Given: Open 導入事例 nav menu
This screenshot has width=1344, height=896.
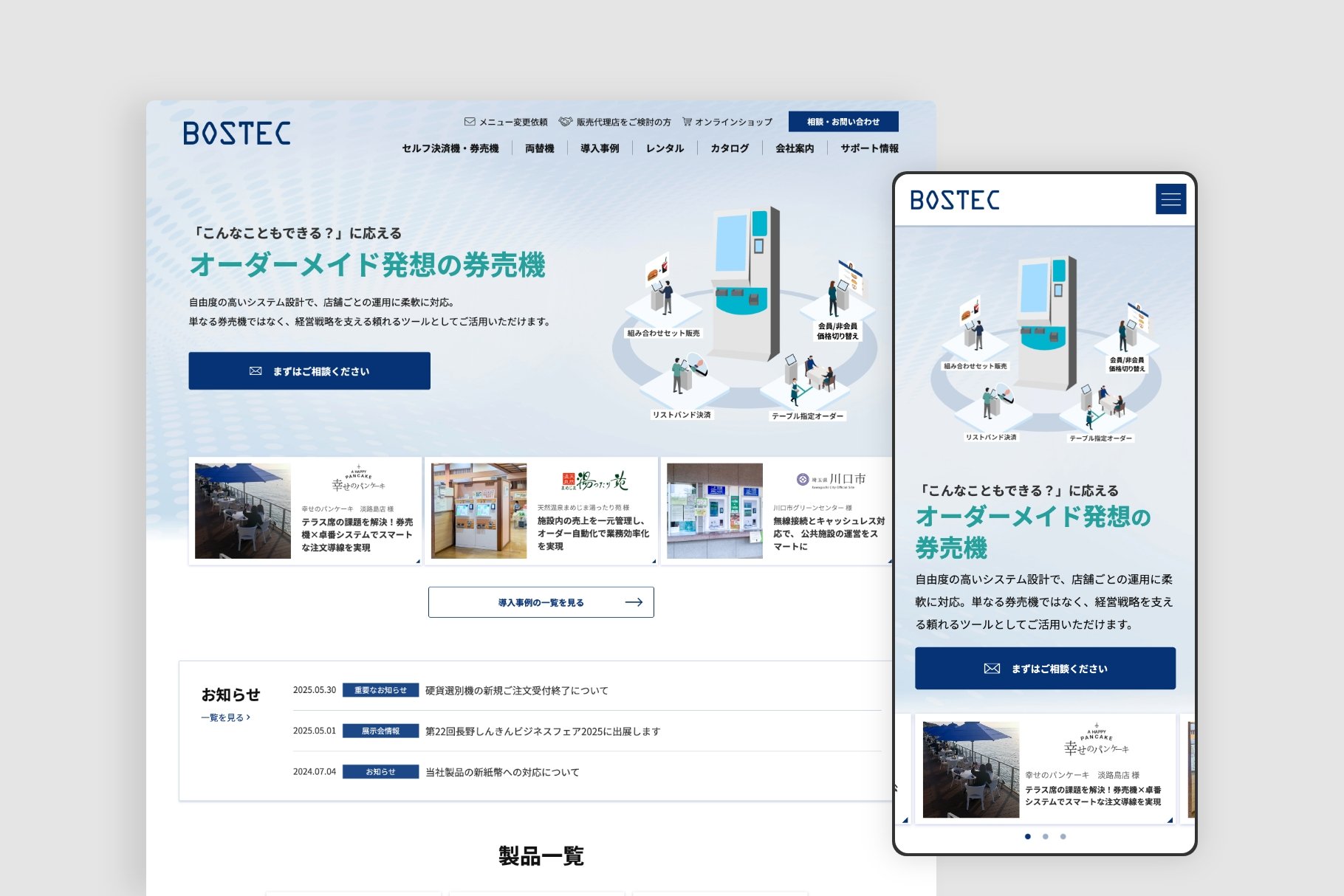Looking at the screenshot, I should click(x=600, y=148).
